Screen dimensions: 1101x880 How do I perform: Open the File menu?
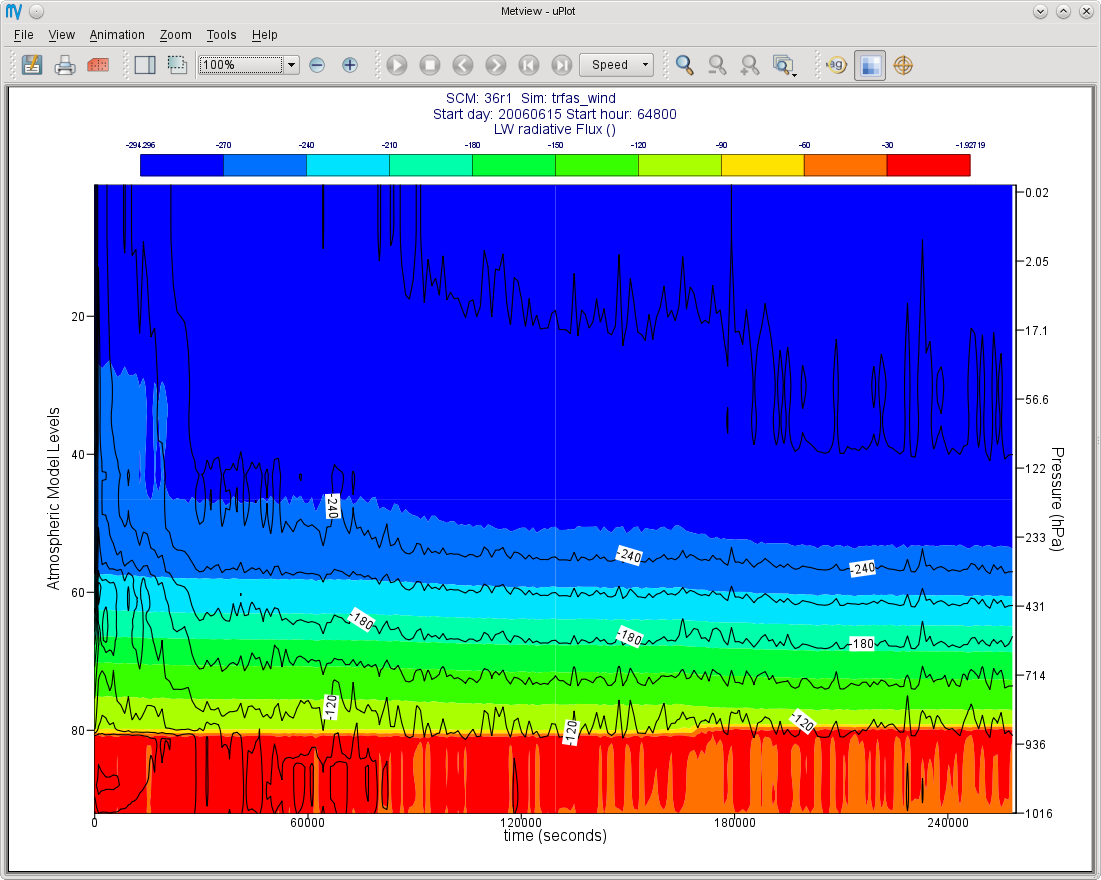24,34
